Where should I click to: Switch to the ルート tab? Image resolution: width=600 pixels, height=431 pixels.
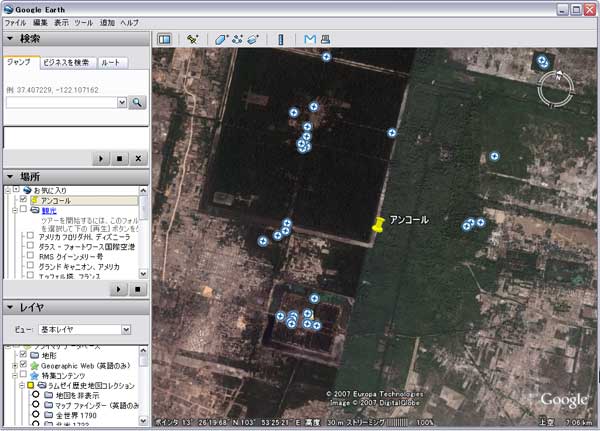tap(111, 63)
